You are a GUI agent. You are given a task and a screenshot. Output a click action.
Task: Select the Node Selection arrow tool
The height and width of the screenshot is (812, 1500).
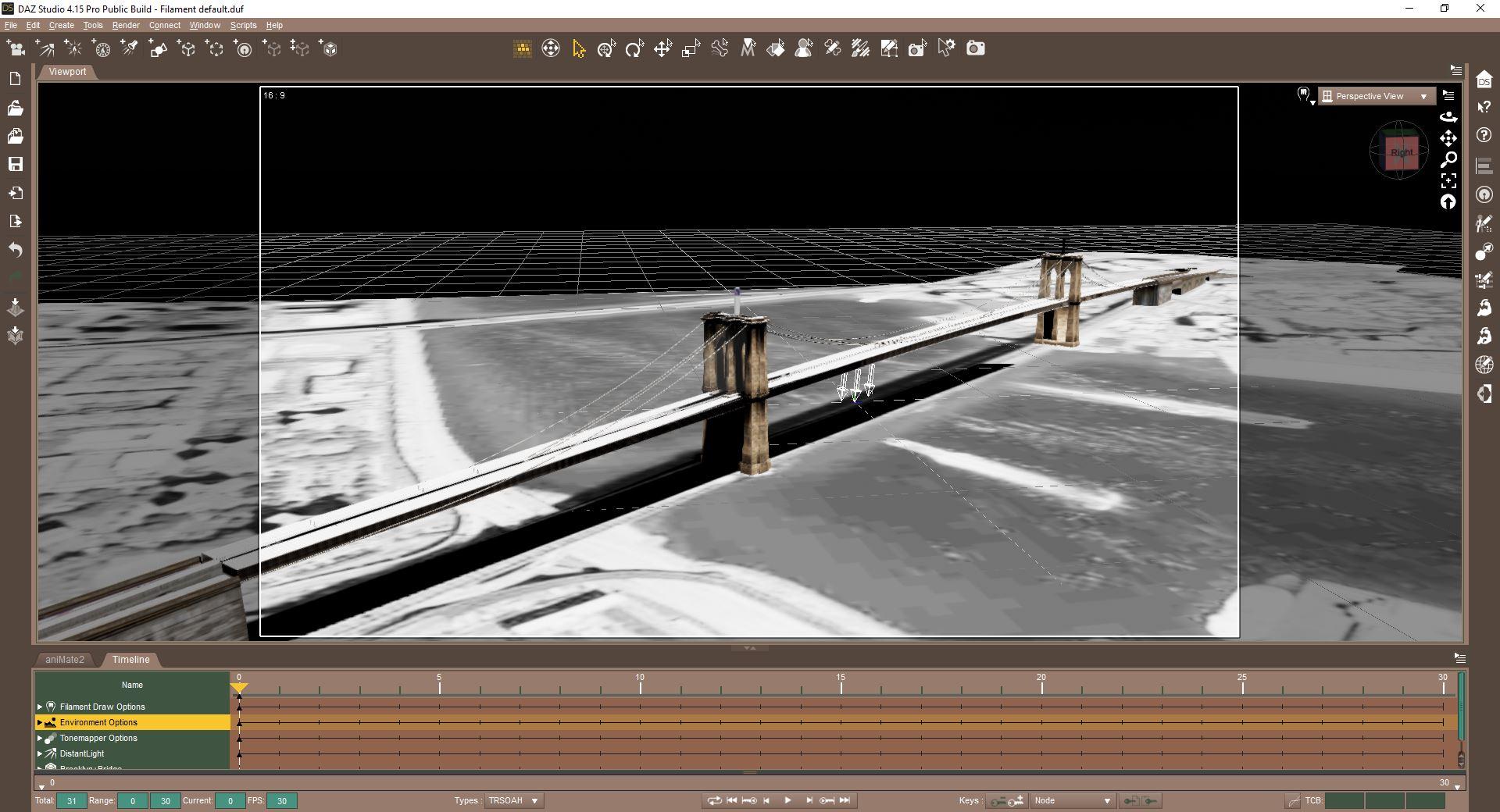(x=579, y=49)
